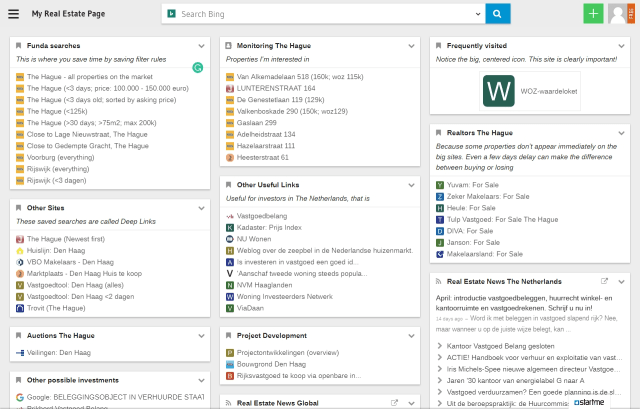Open 'Weblog over de zeepbel' link
This screenshot has height=409, width=640.
click(325, 251)
